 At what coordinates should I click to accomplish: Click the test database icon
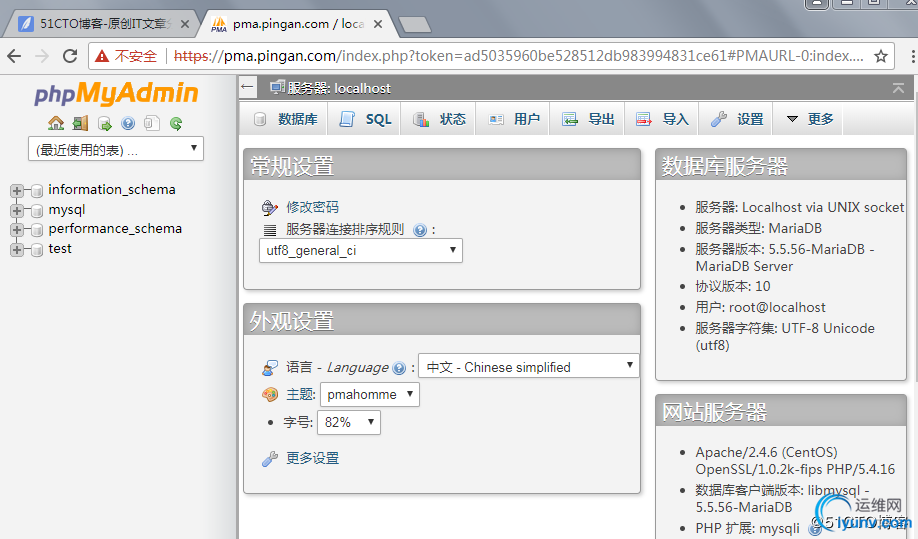click(37, 250)
